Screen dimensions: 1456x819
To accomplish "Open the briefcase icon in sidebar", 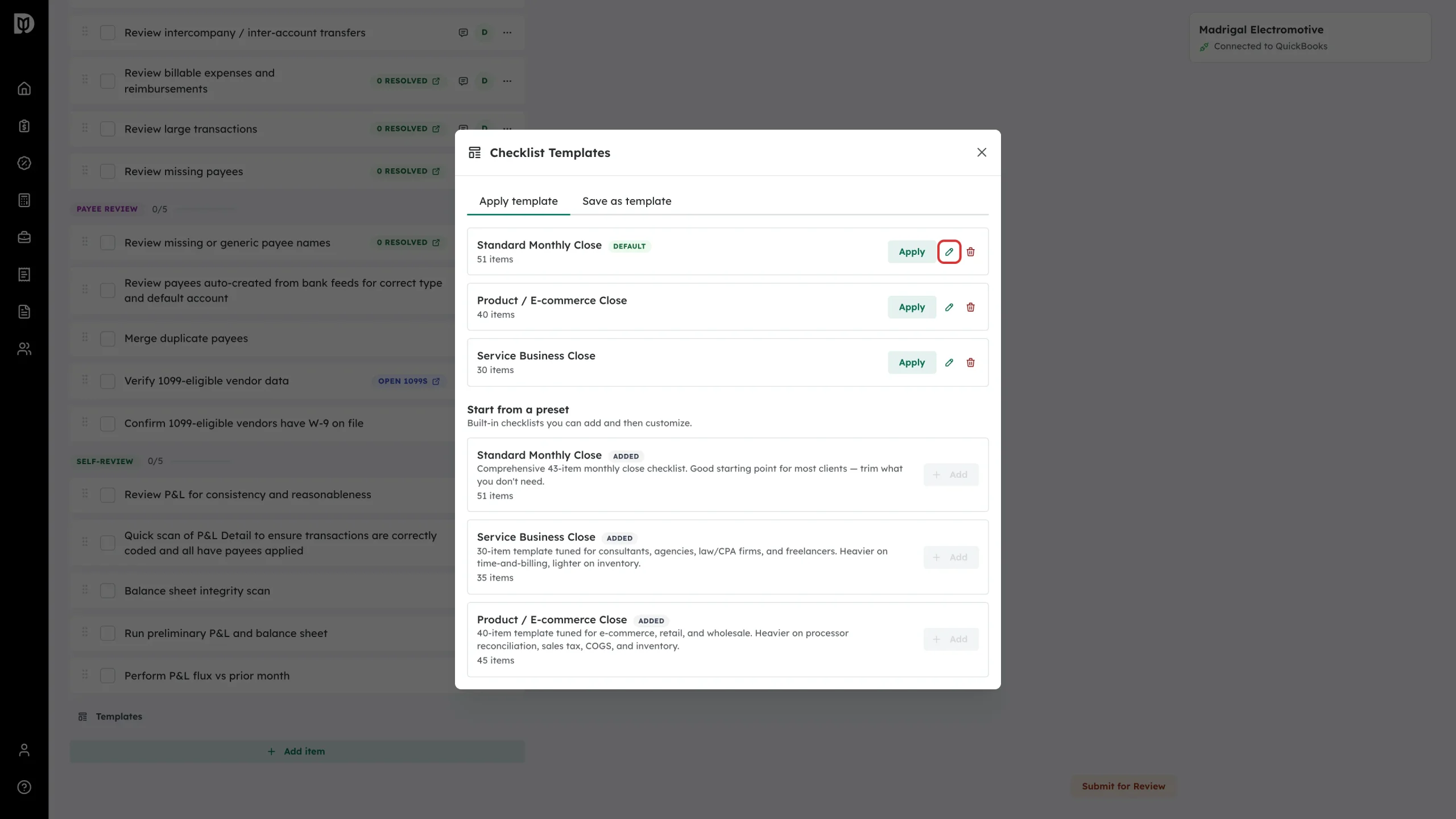I will click(x=24, y=237).
